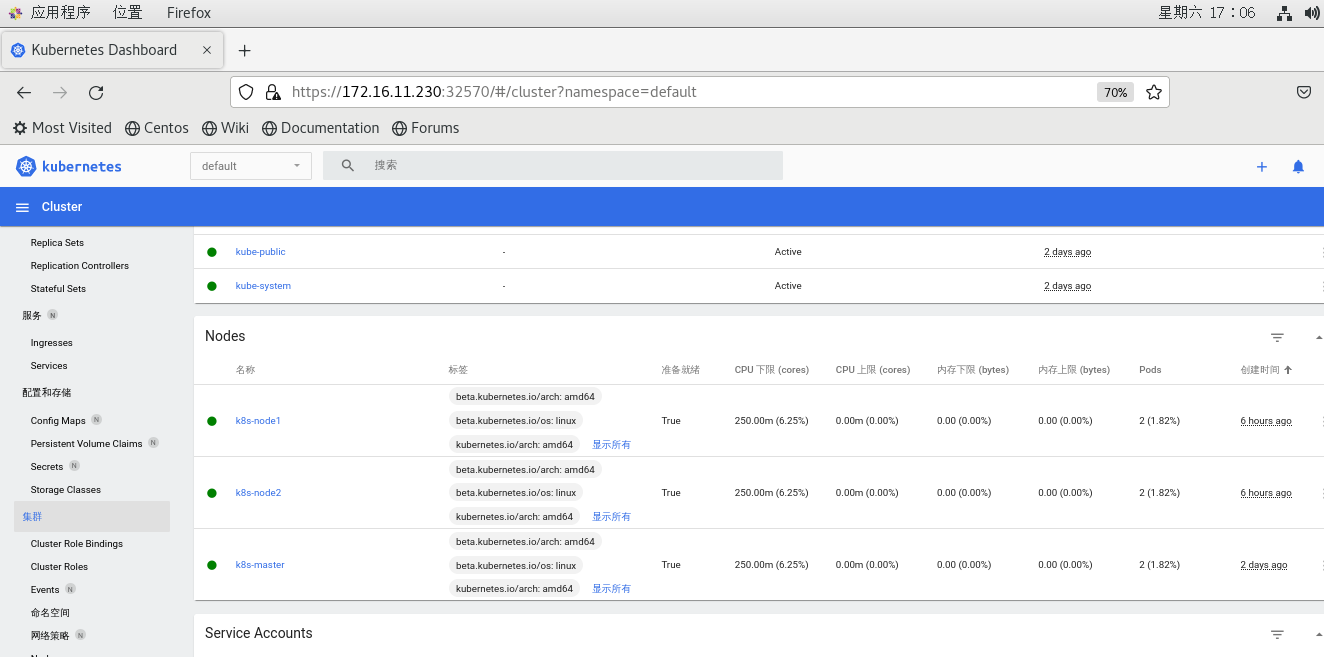1324x657 pixels.
Task: Select Cluster Roles in the sidebar
Action: pos(59,567)
